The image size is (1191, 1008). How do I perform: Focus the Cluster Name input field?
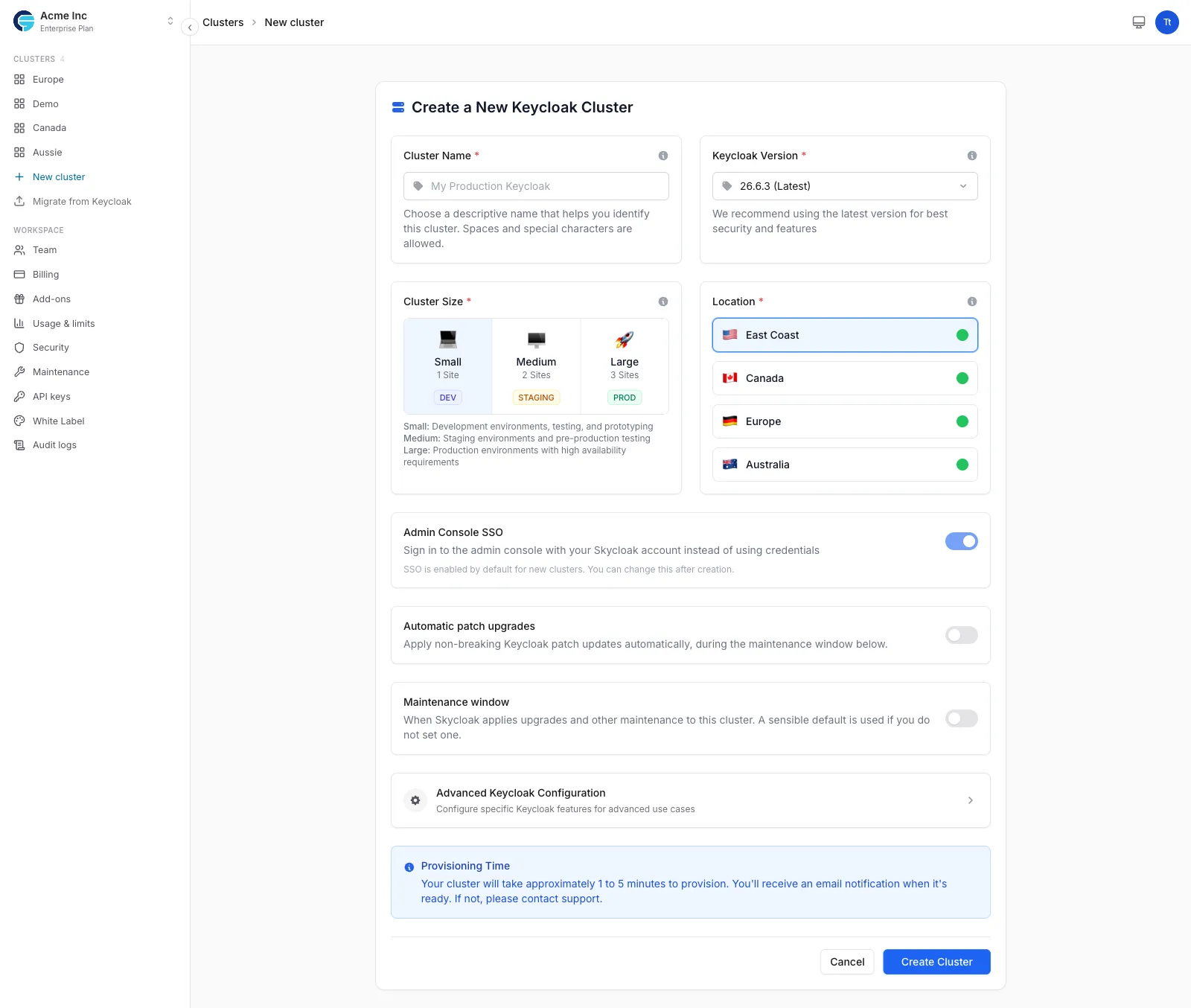pos(536,186)
